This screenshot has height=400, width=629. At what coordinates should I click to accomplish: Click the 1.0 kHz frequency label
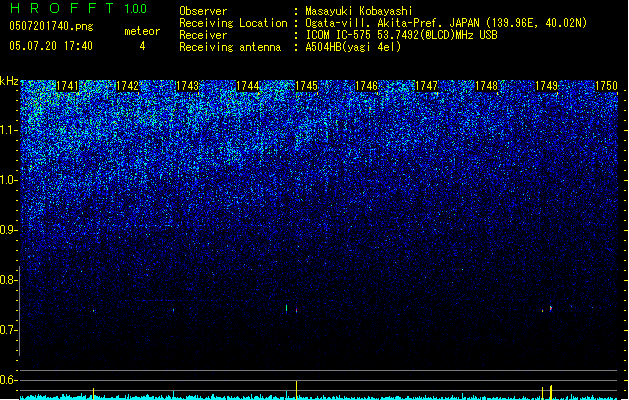tap(8, 180)
